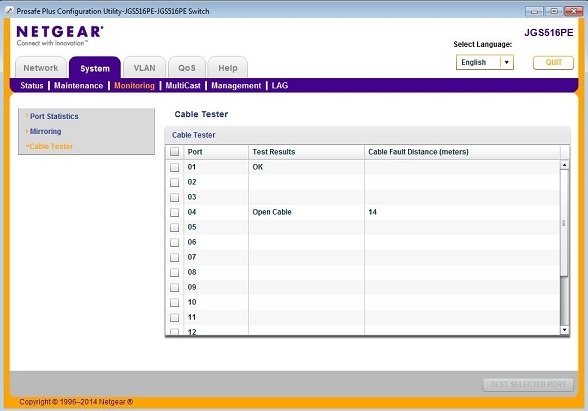The image size is (588, 411).
Task: Select the port 09 checkbox
Action: point(174,287)
